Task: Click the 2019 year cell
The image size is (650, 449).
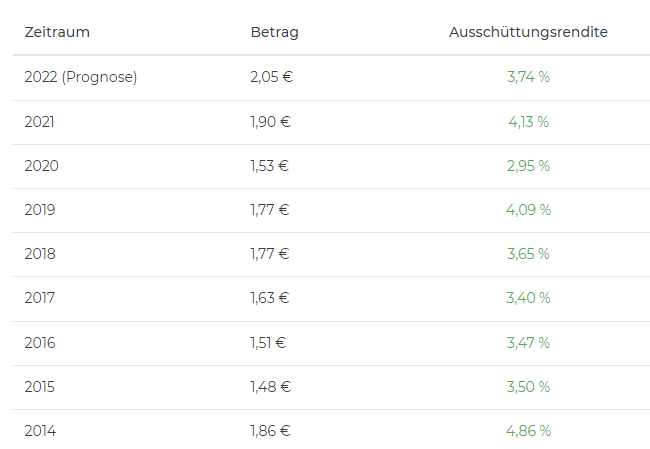Action: (40, 210)
